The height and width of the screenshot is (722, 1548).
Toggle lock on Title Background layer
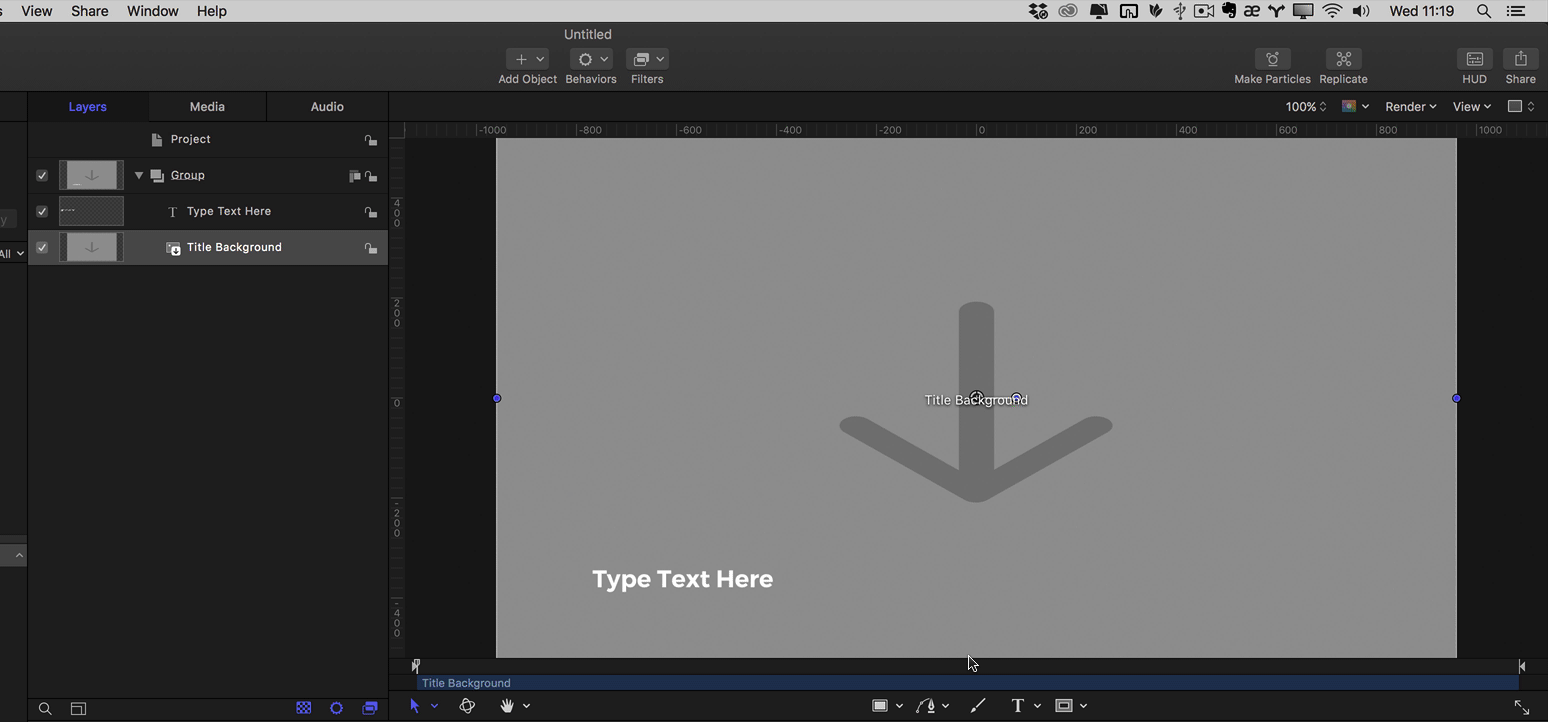pyautogui.click(x=371, y=248)
